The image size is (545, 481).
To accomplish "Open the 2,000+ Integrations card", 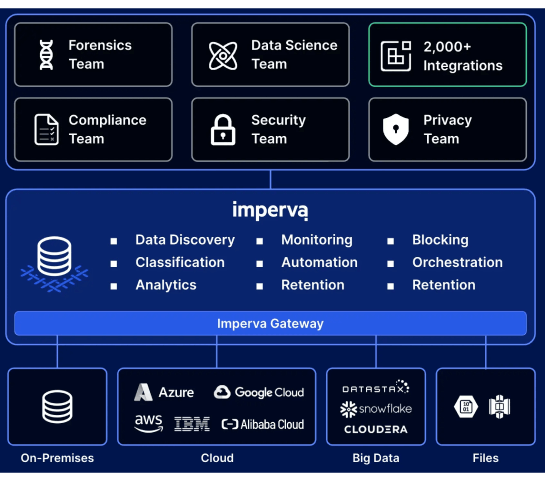I will click(448, 55).
